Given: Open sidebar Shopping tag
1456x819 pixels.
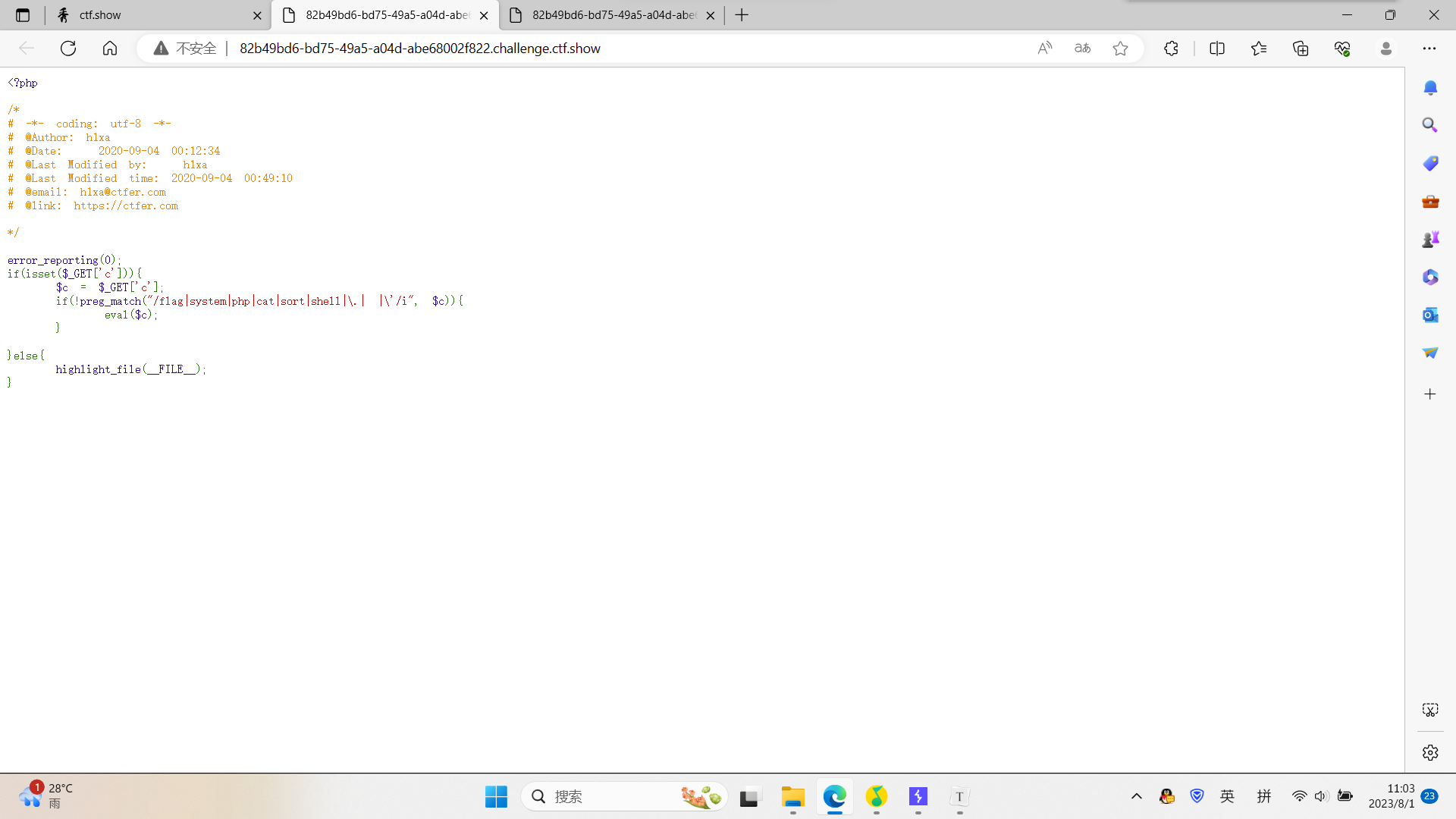Looking at the screenshot, I should tap(1430, 163).
